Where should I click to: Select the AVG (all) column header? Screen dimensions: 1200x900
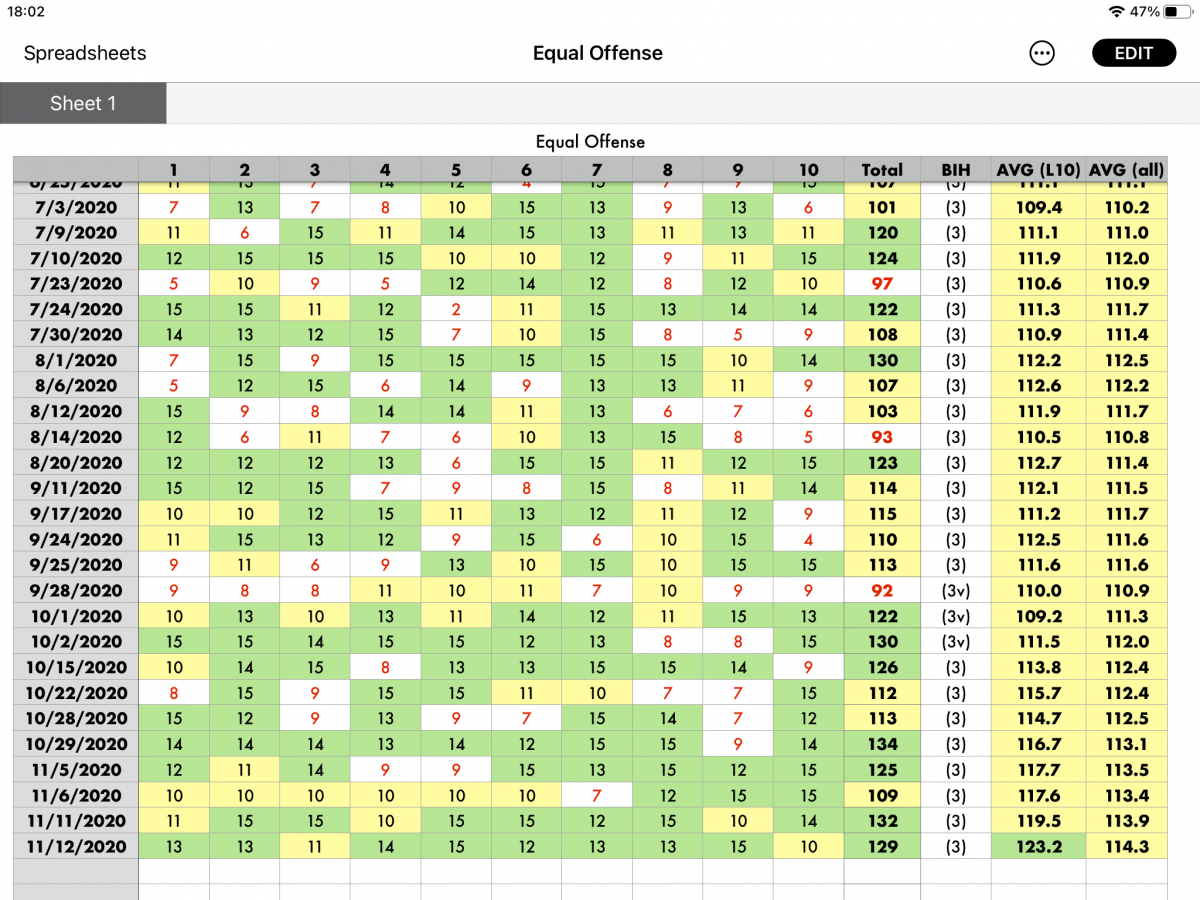point(1127,170)
